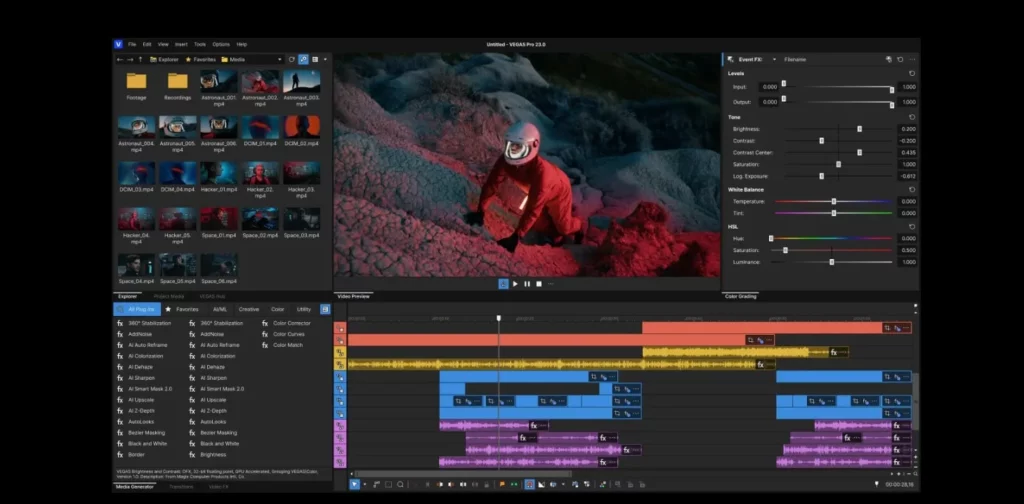
Task: Reset all Event FX settings
Action: [901, 59]
